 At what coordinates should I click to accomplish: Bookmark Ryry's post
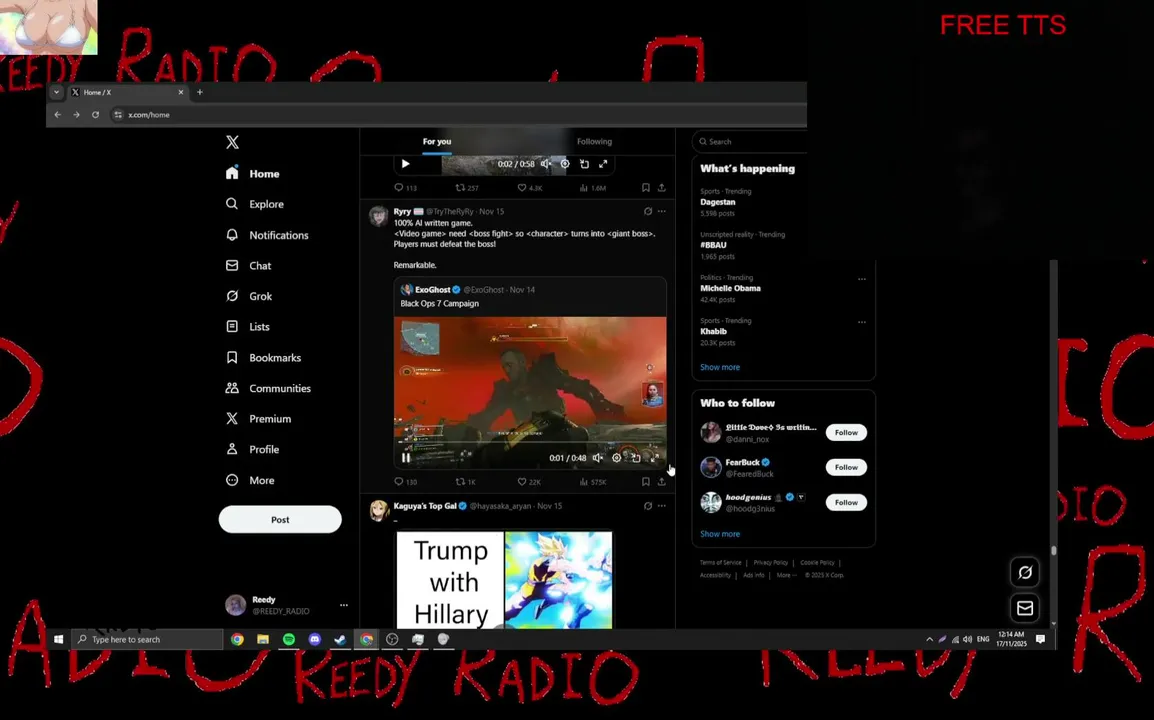[x=645, y=481]
